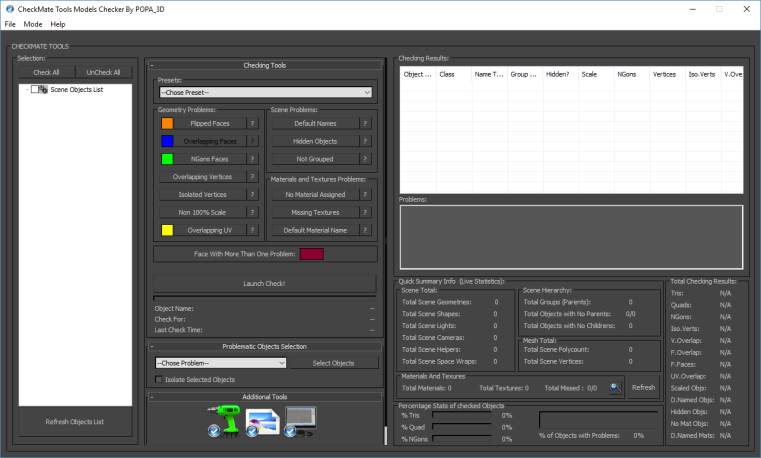Screen dimensions: 761x458
Task: Sort by the Vertices column header
Action: 667,74
